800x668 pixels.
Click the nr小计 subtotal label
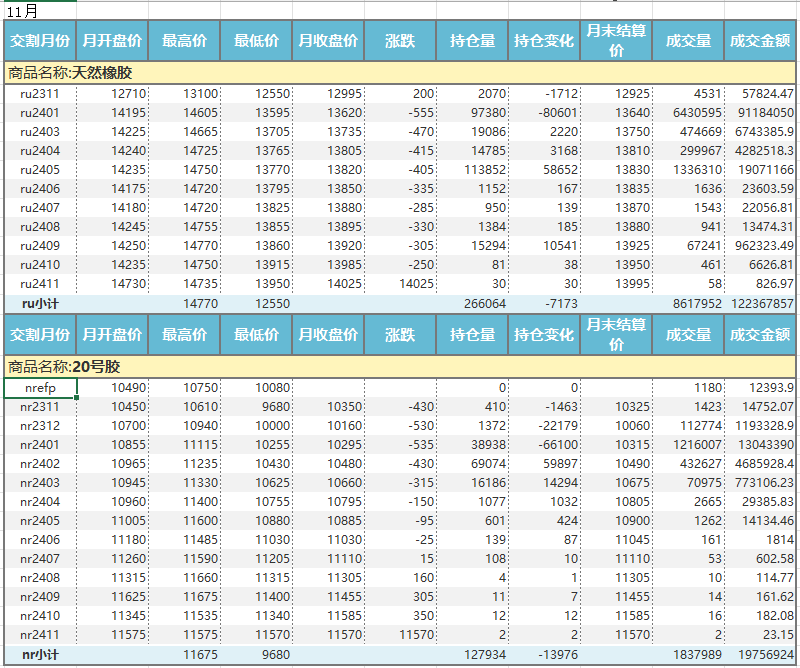click(x=40, y=655)
